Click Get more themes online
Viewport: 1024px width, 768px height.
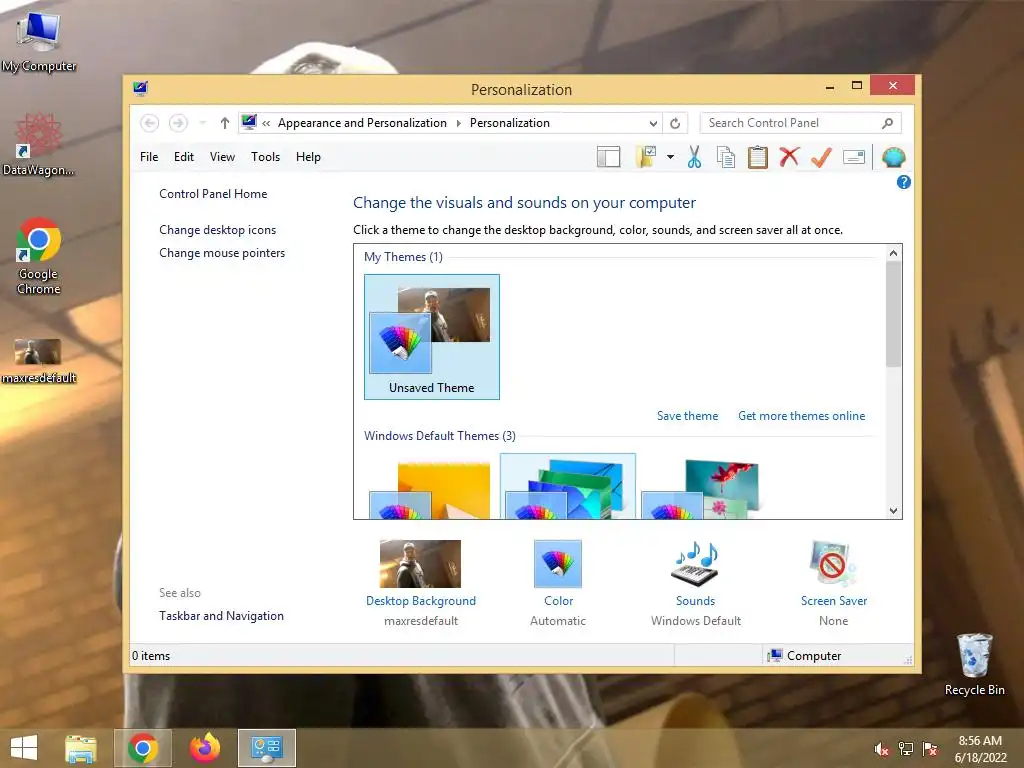[801, 416]
